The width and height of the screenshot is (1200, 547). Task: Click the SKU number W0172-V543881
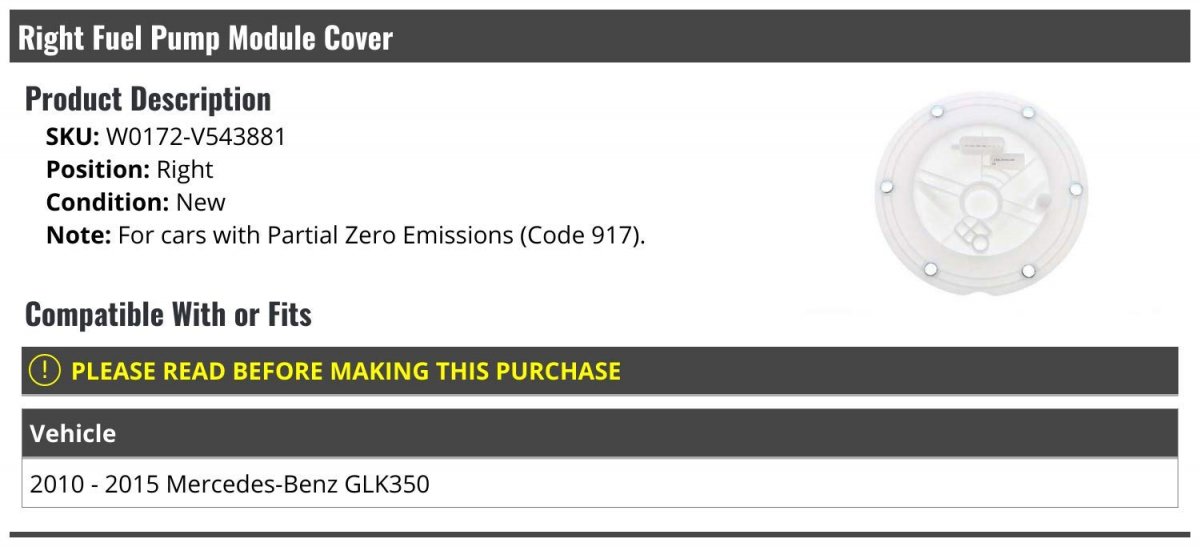[x=196, y=136]
